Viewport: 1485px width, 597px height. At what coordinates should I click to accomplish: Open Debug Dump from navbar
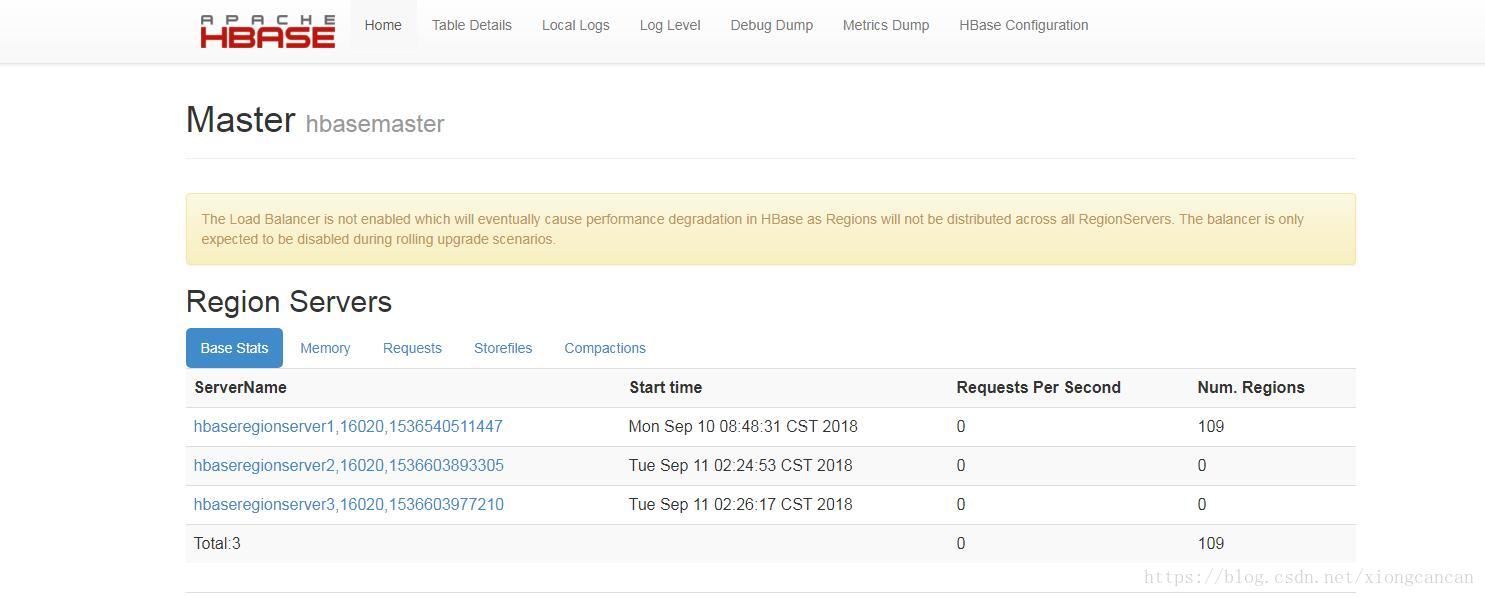coord(772,25)
